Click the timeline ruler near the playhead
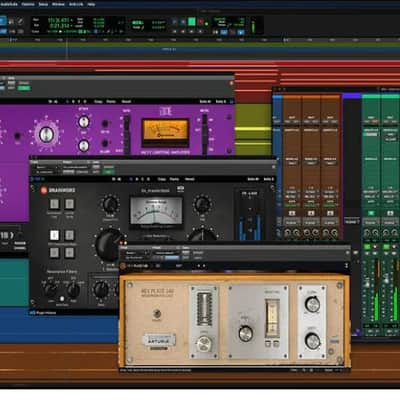This screenshot has height=400, width=400. [67, 40]
